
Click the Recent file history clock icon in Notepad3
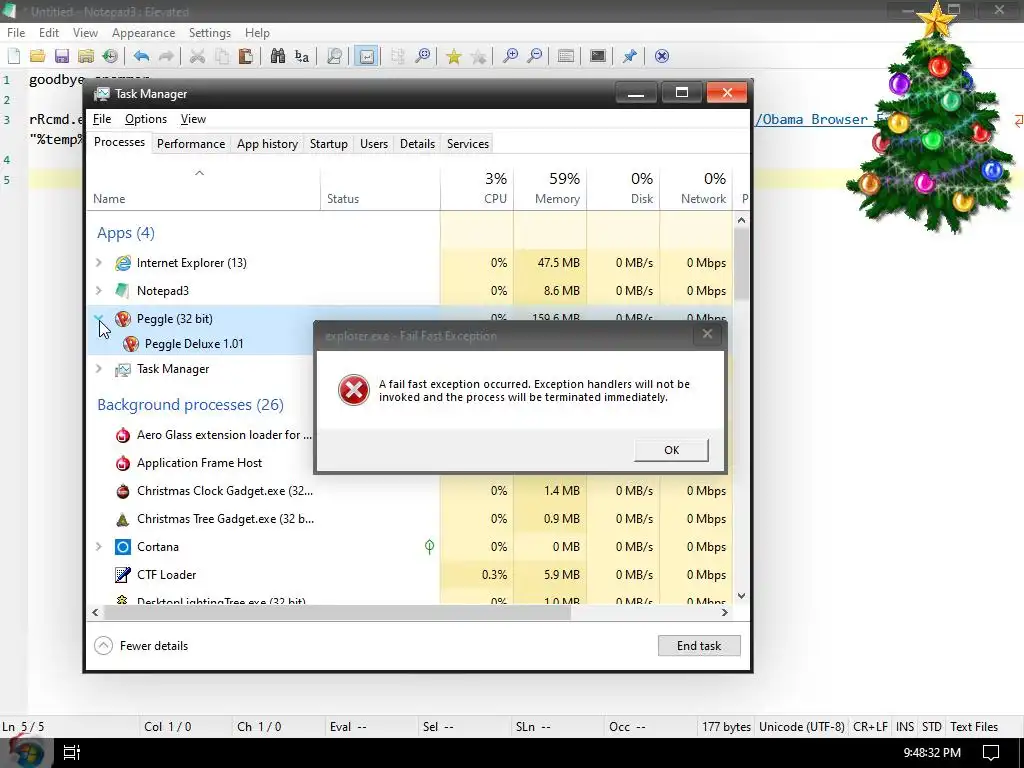tap(110, 56)
